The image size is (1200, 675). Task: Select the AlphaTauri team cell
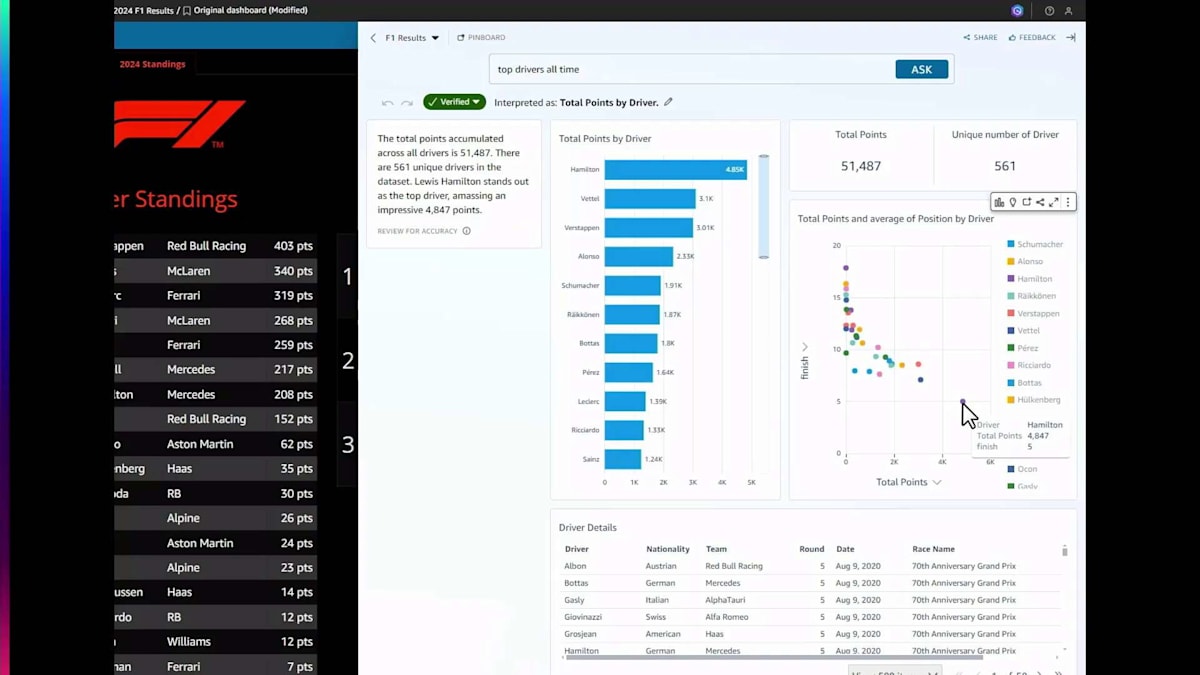[x=724, y=600]
